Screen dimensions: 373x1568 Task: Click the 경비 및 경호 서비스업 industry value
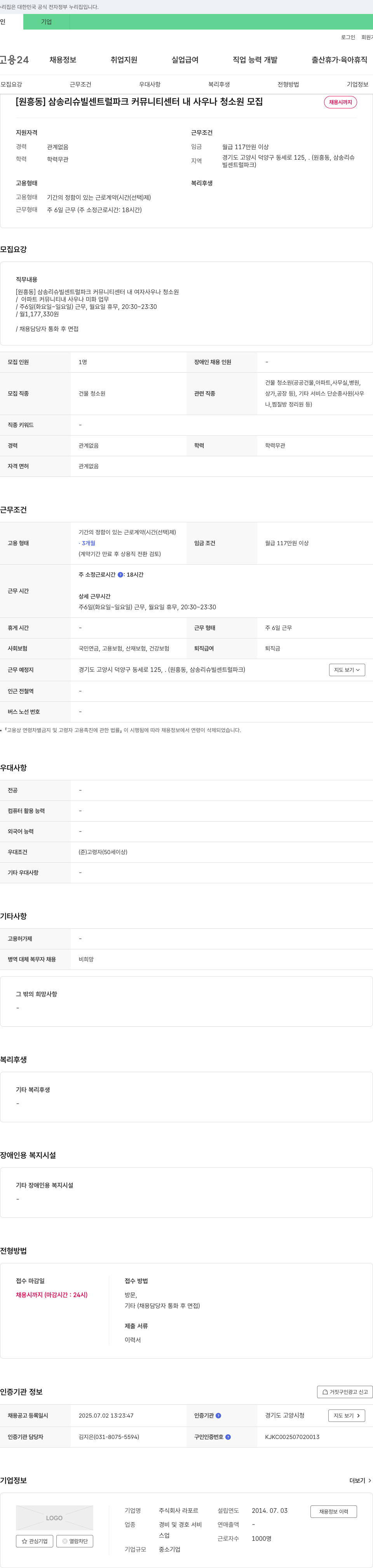(x=180, y=1530)
